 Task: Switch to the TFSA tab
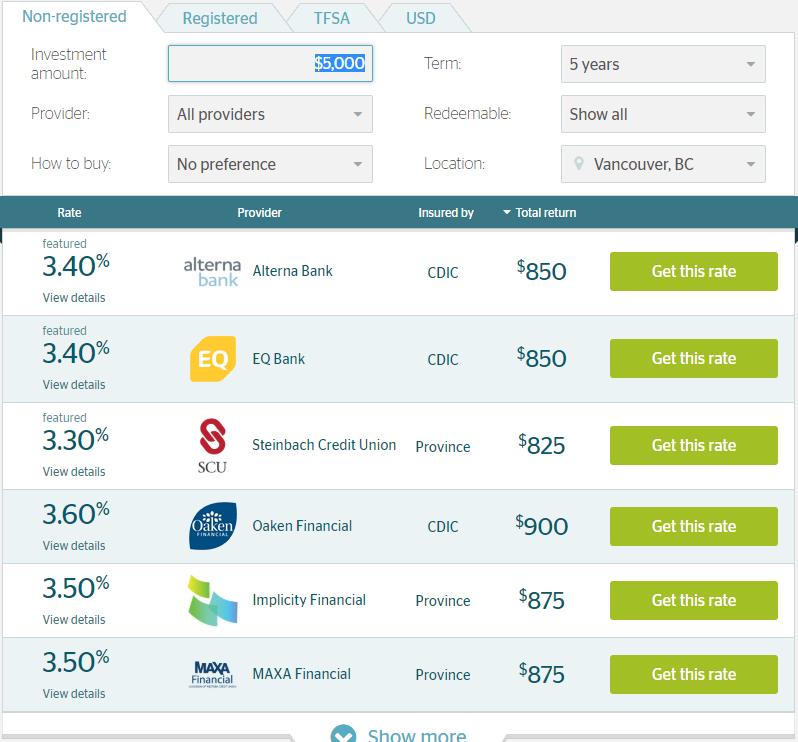[331, 18]
